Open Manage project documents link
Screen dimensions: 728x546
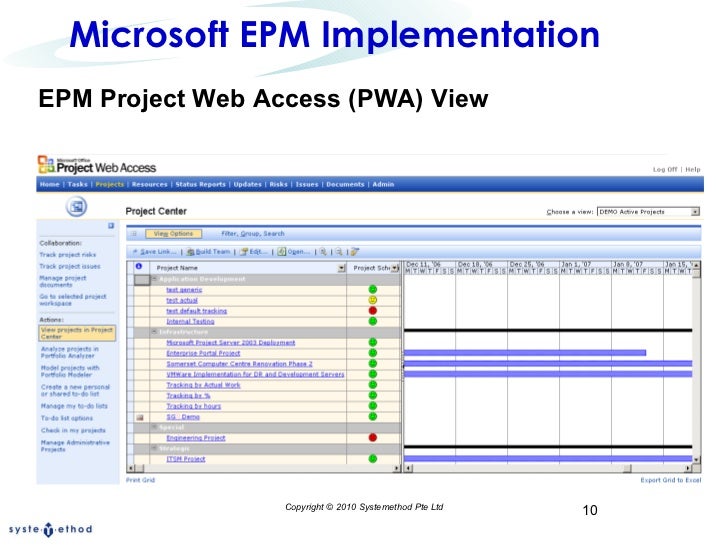(63, 281)
